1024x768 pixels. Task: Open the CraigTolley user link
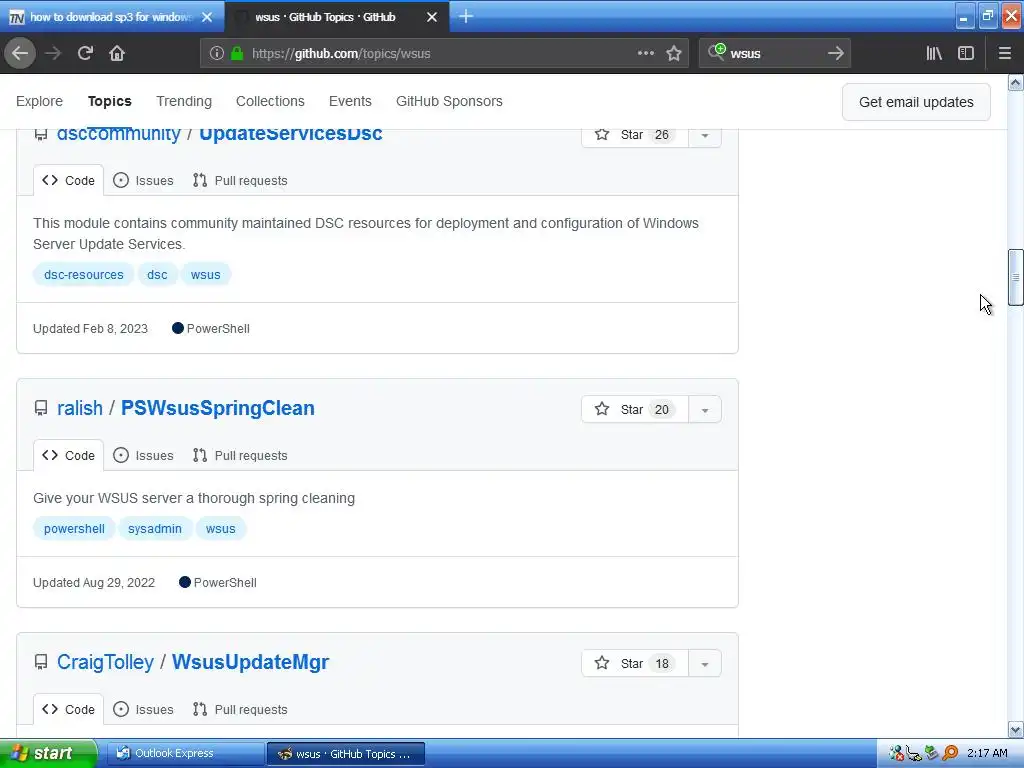pos(105,662)
